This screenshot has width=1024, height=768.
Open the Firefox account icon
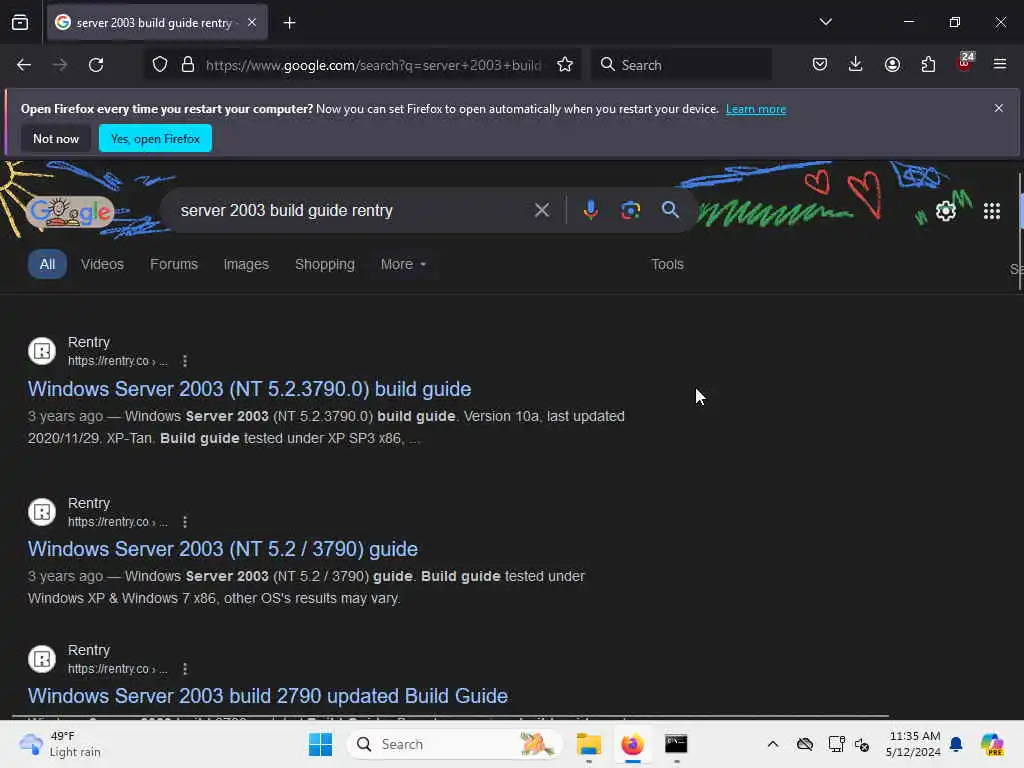coord(892,65)
